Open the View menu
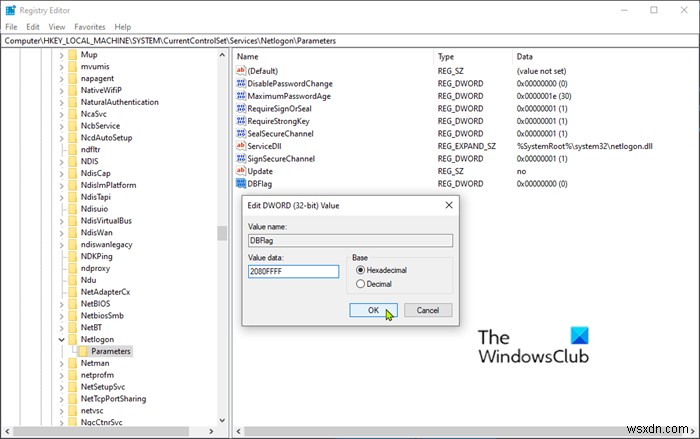Image resolution: width=700 pixels, height=439 pixels. (57, 27)
